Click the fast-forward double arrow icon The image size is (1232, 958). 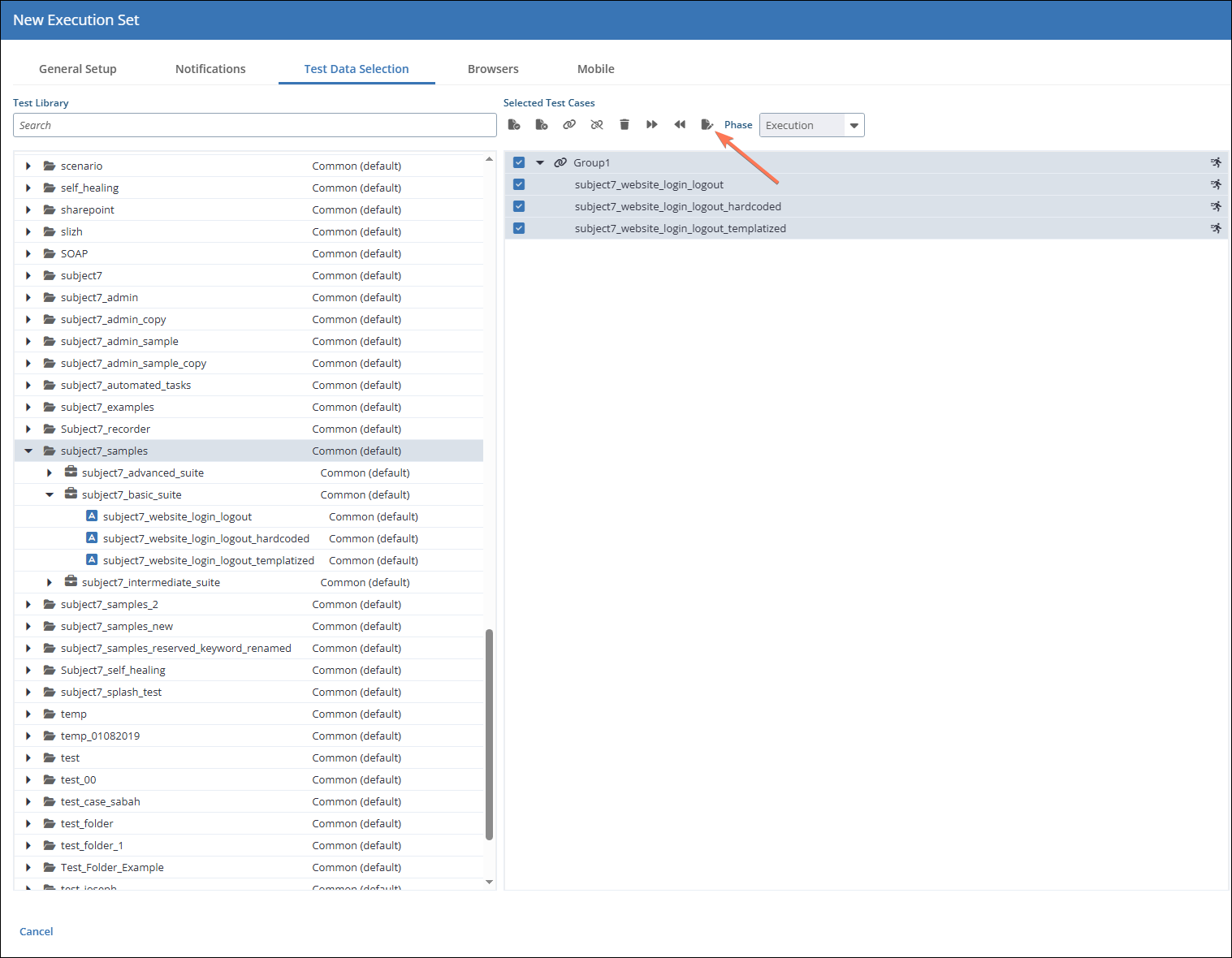click(651, 125)
